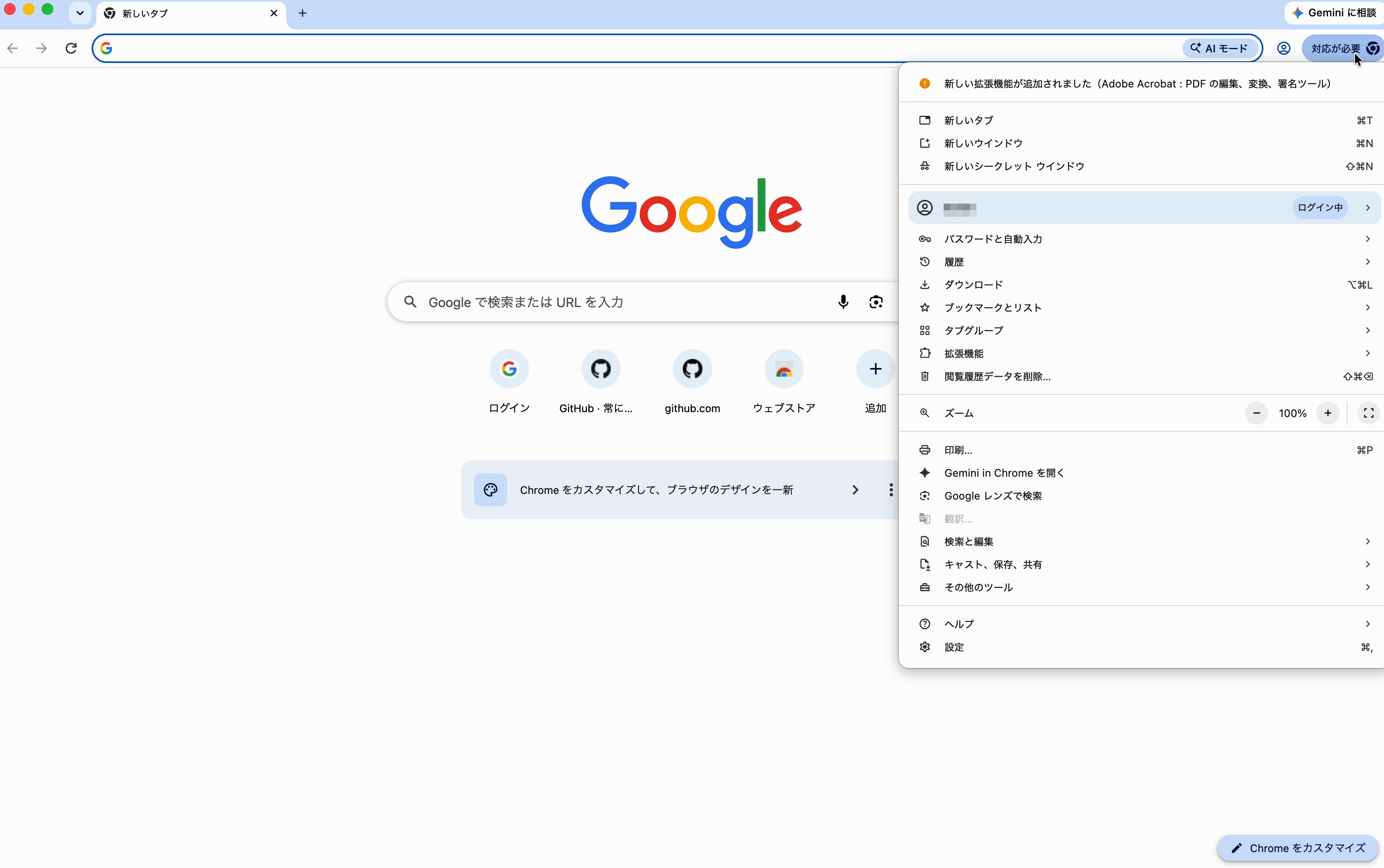Expand 検索と編集 submenu

1141,541
